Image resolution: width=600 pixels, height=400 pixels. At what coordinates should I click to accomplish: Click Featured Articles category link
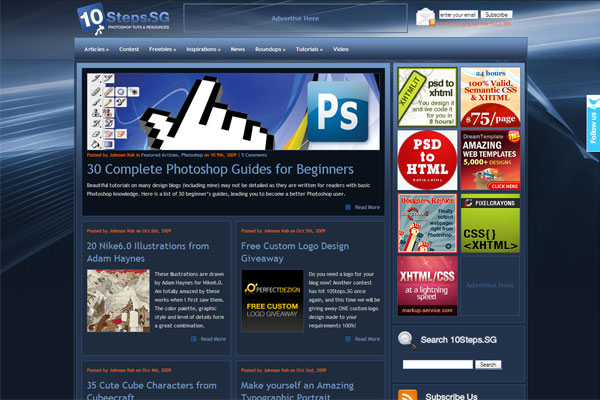point(160,155)
